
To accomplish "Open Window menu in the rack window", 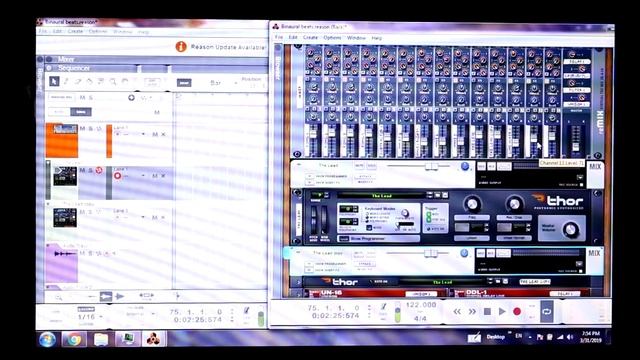I will (356, 38).
